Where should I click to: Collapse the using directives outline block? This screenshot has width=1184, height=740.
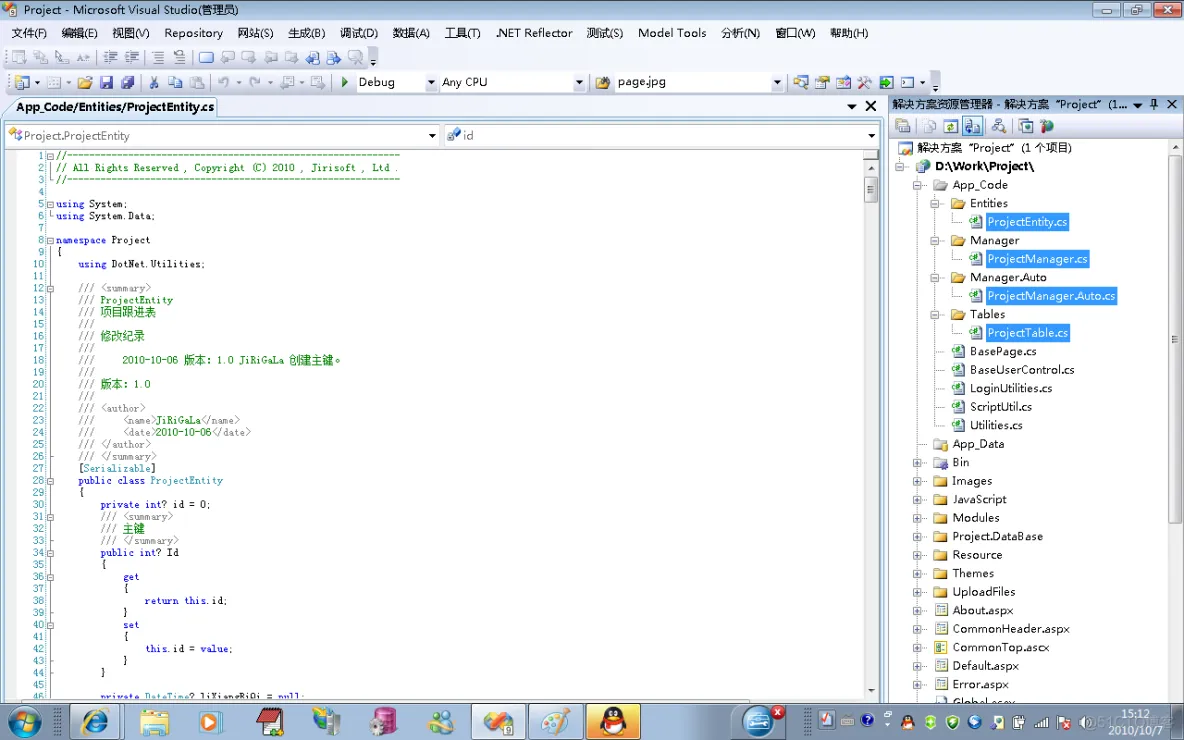click(x=50, y=204)
